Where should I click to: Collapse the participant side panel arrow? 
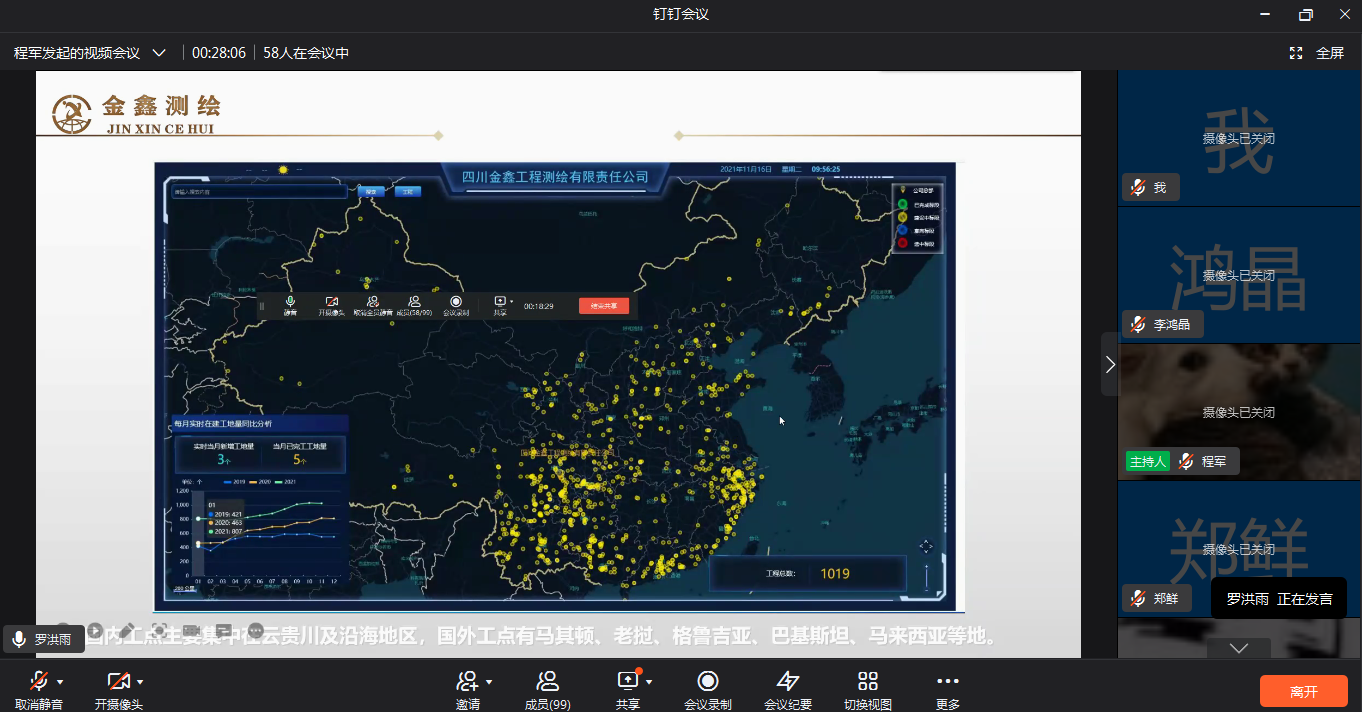click(1110, 364)
